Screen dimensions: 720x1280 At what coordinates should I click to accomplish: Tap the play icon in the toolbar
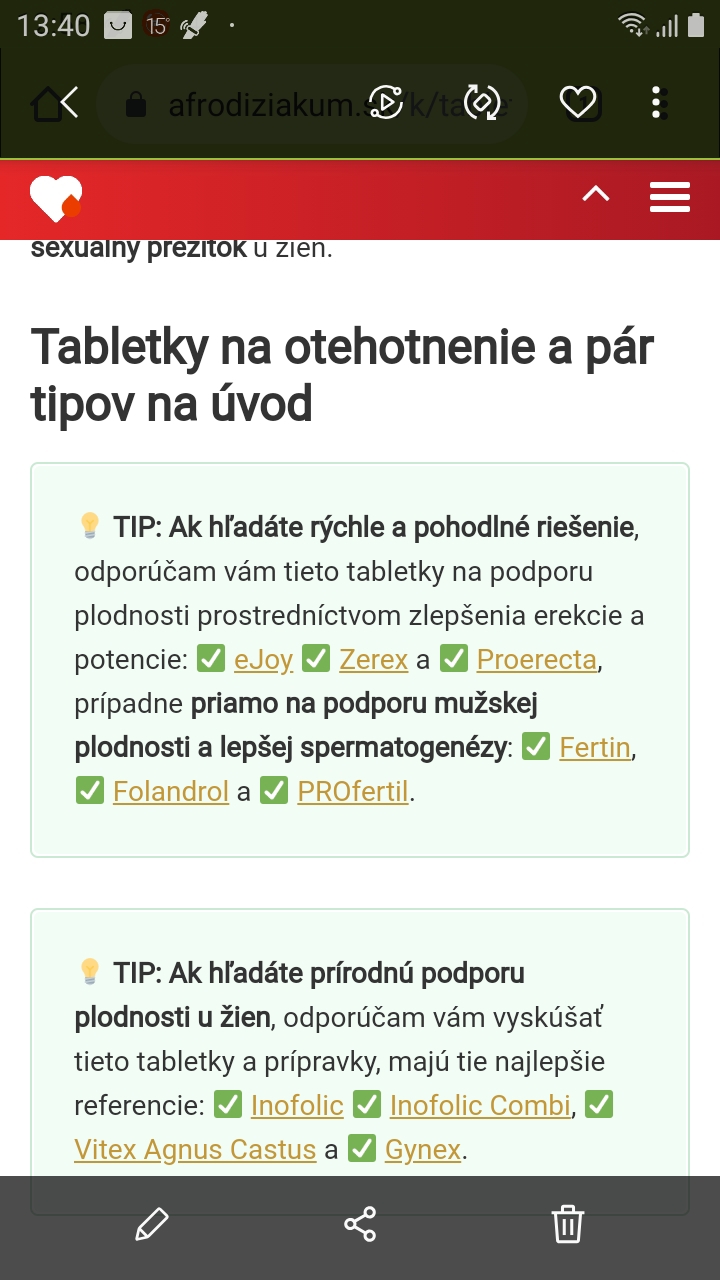coord(386,102)
